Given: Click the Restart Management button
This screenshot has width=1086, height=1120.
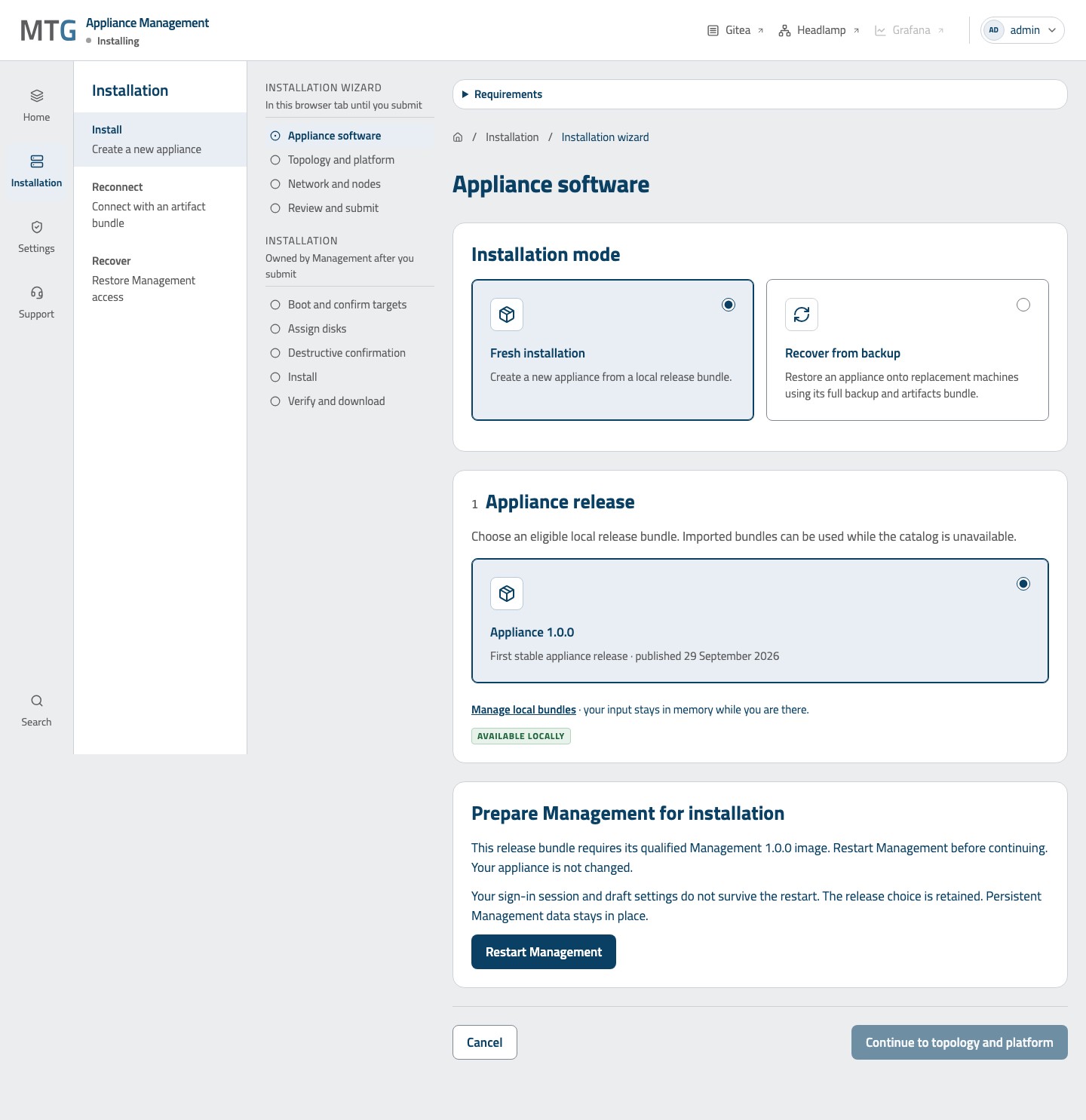Looking at the screenshot, I should click(544, 952).
